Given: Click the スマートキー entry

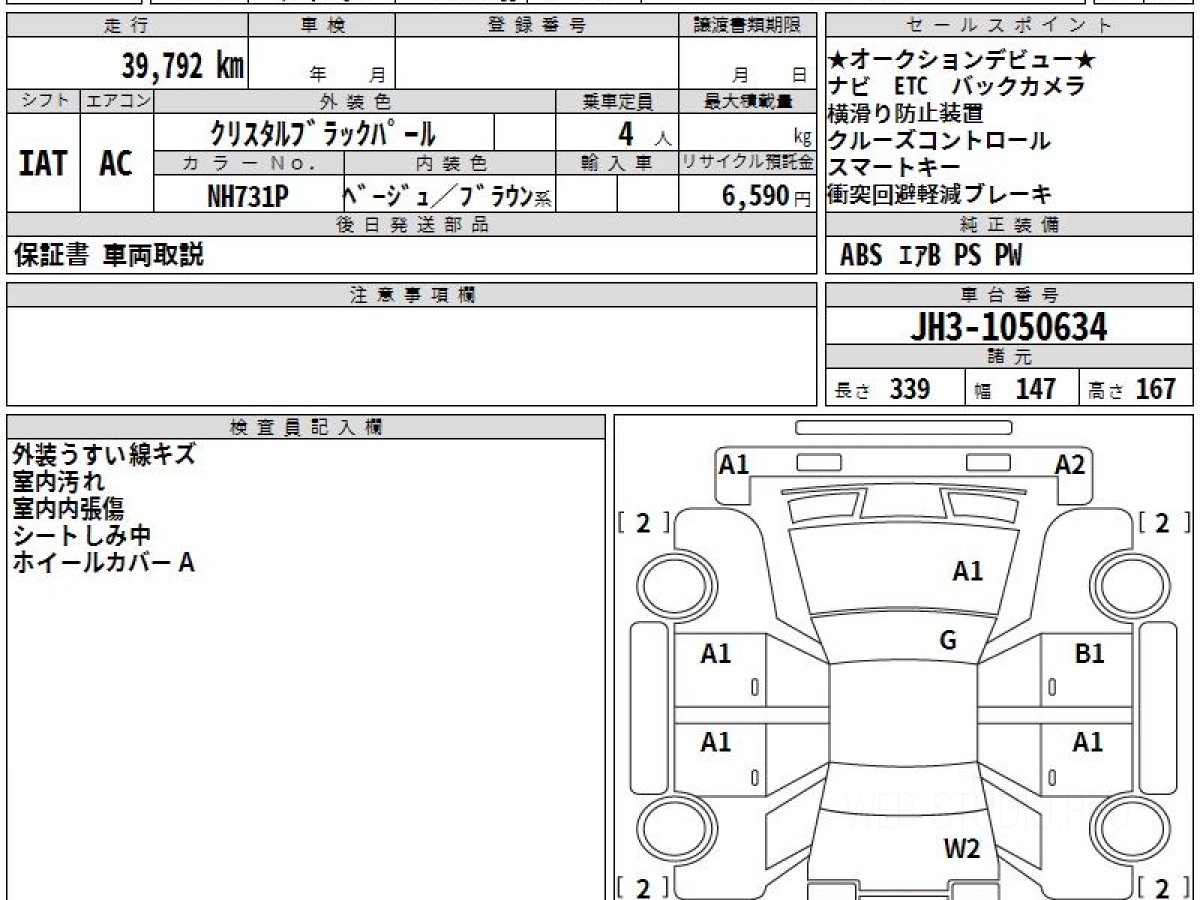Looking at the screenshot, I should pos(894,167).
